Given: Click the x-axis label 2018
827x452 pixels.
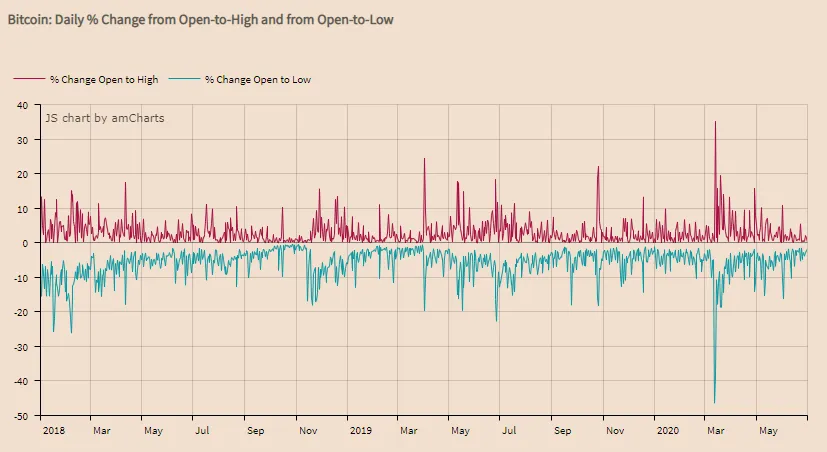Looking at the screenshot, I should (54, 430).
